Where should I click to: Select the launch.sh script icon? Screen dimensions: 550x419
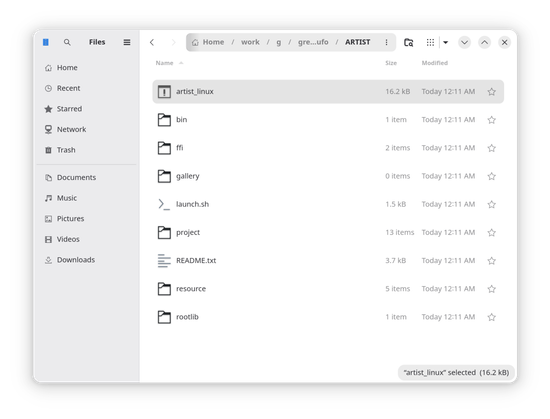coord(164,204)
